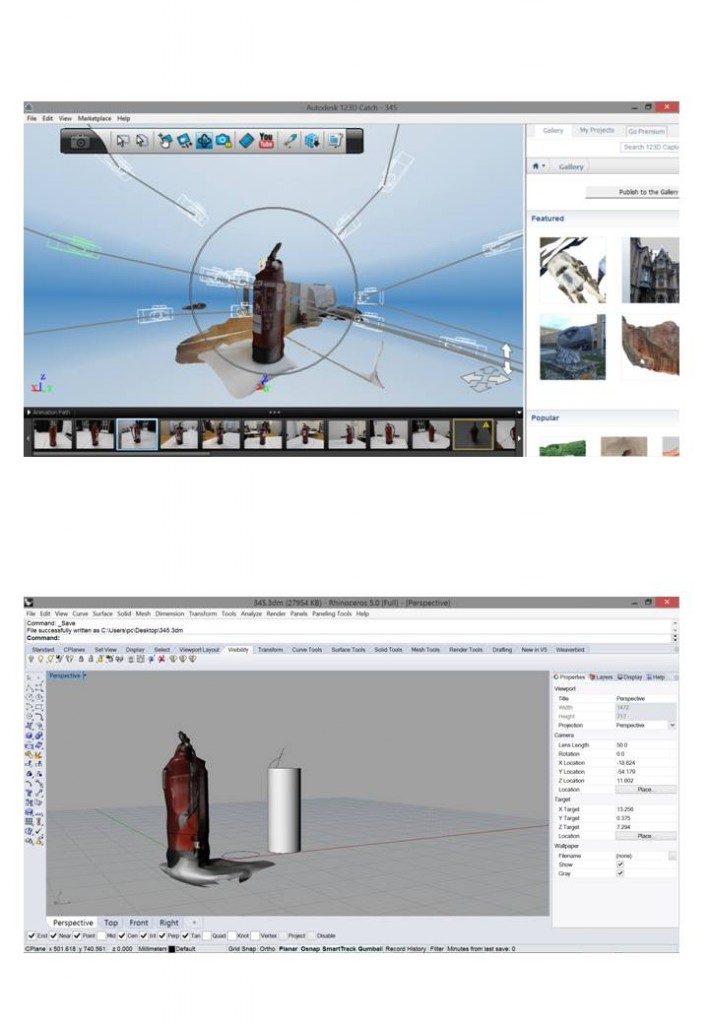Click the first arrow selection tool icon
709x1024 pixels.
coord(123,141)
